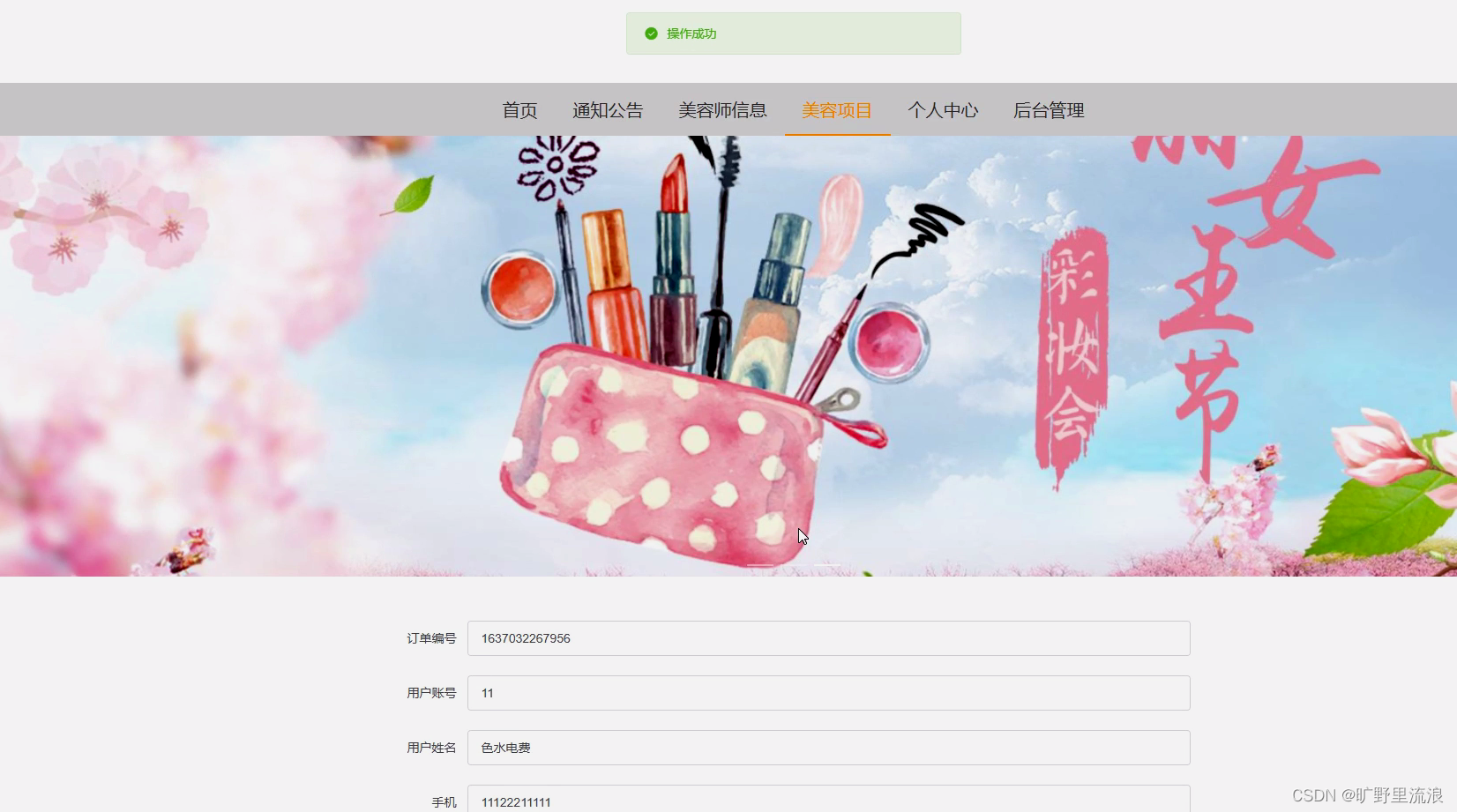Open 美容师信息 menu item
Screen dimensions: 1457x812
[x=722, y=110]
